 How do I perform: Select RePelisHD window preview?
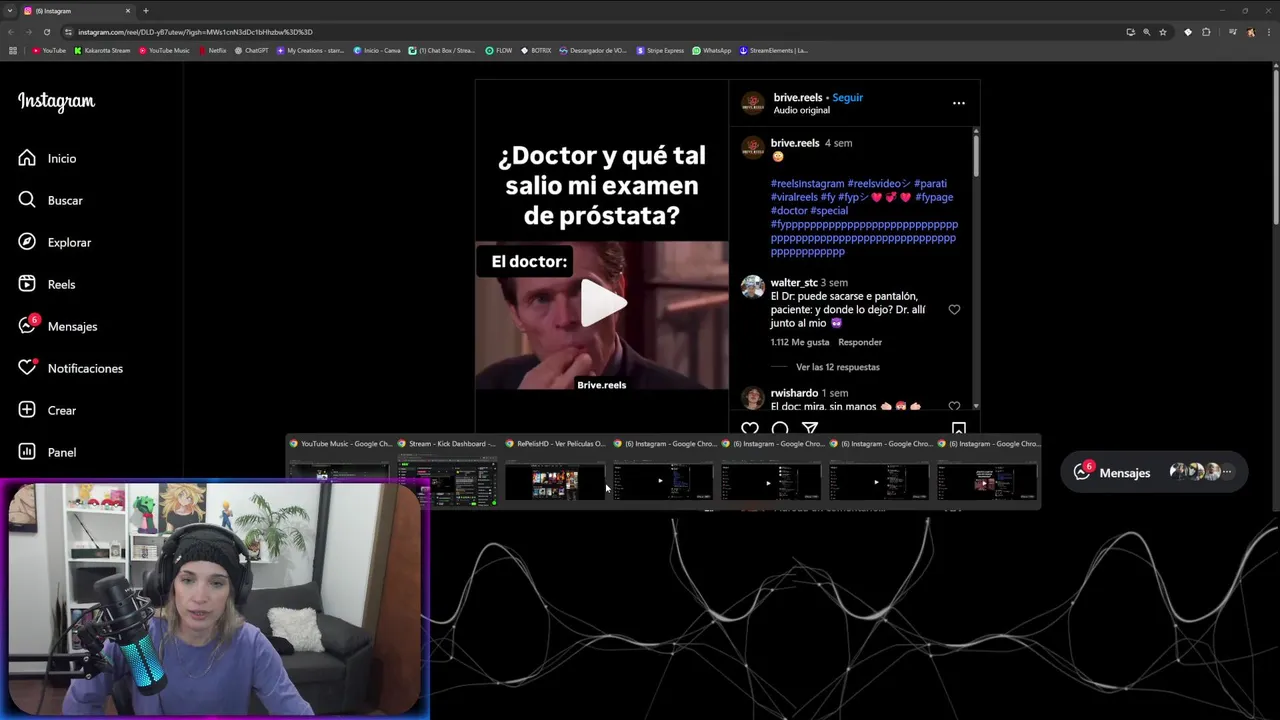(x=555, y=471)
